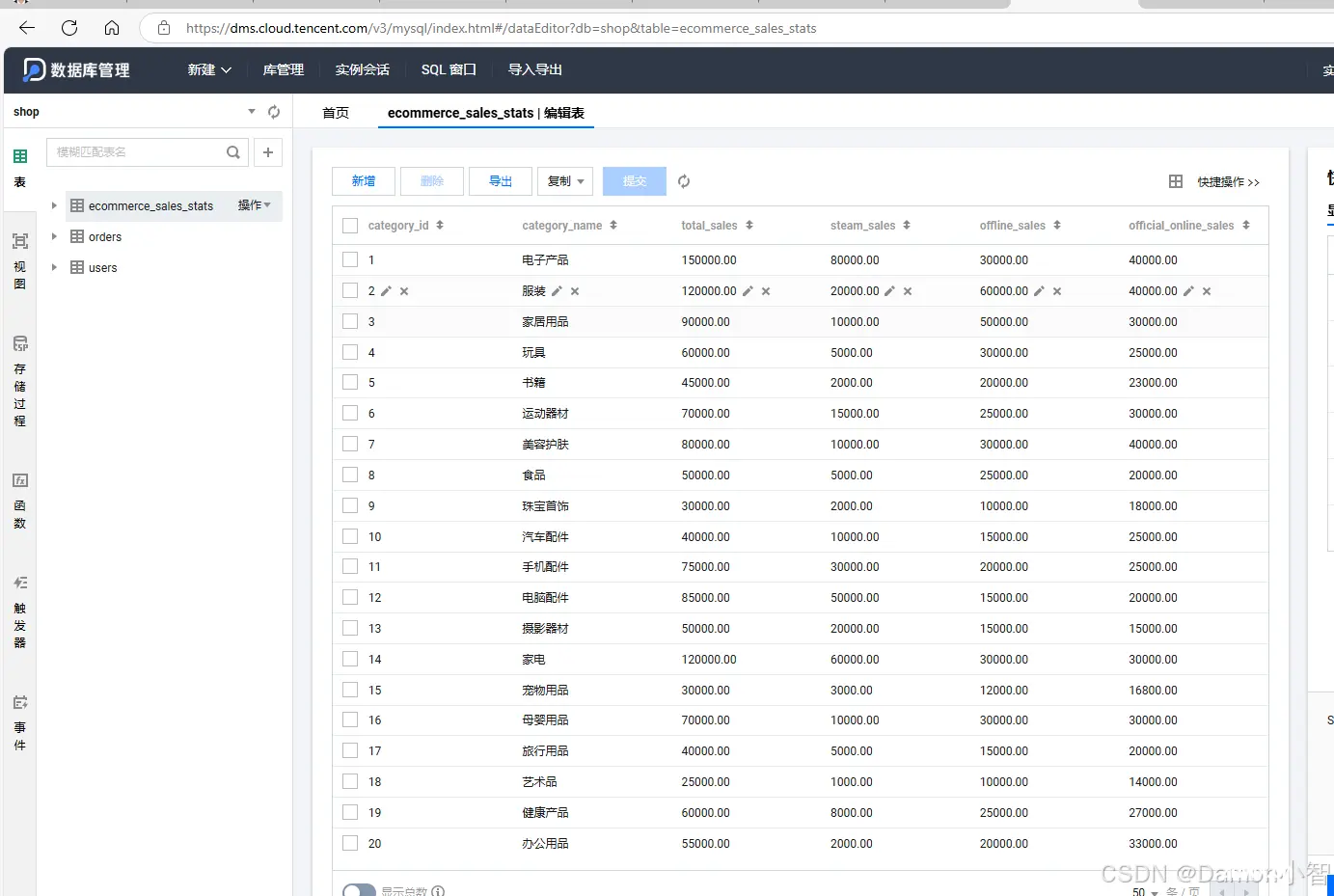Open the 50 rows per page dropdown

(x=1145, y=892)
